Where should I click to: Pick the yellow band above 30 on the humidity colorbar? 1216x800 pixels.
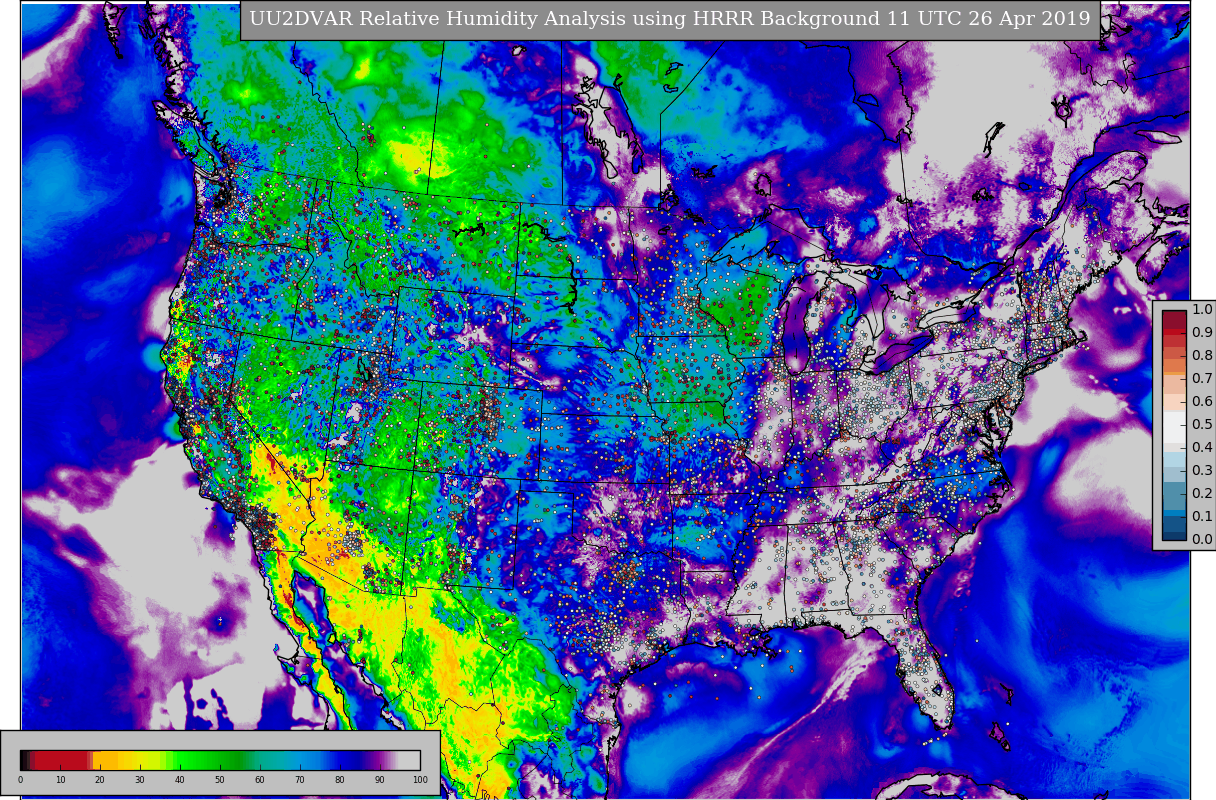pyautogui.click(x=140, y=760)
